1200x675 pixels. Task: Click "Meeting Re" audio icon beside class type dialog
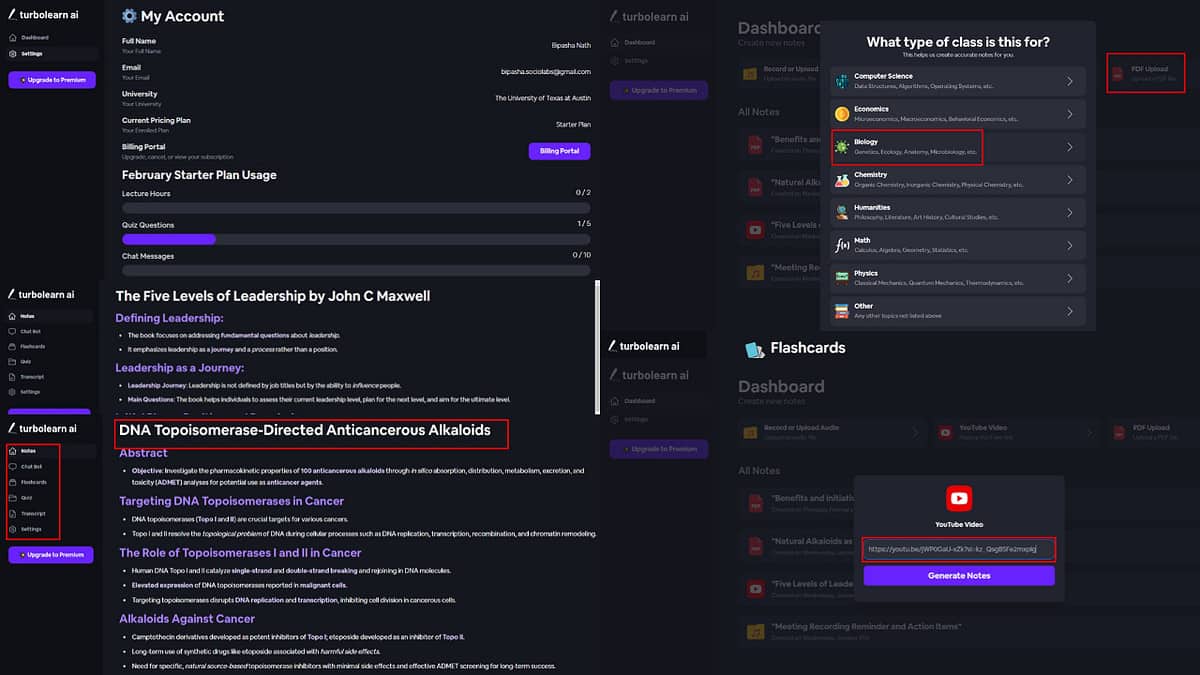[x=756, y=273]
